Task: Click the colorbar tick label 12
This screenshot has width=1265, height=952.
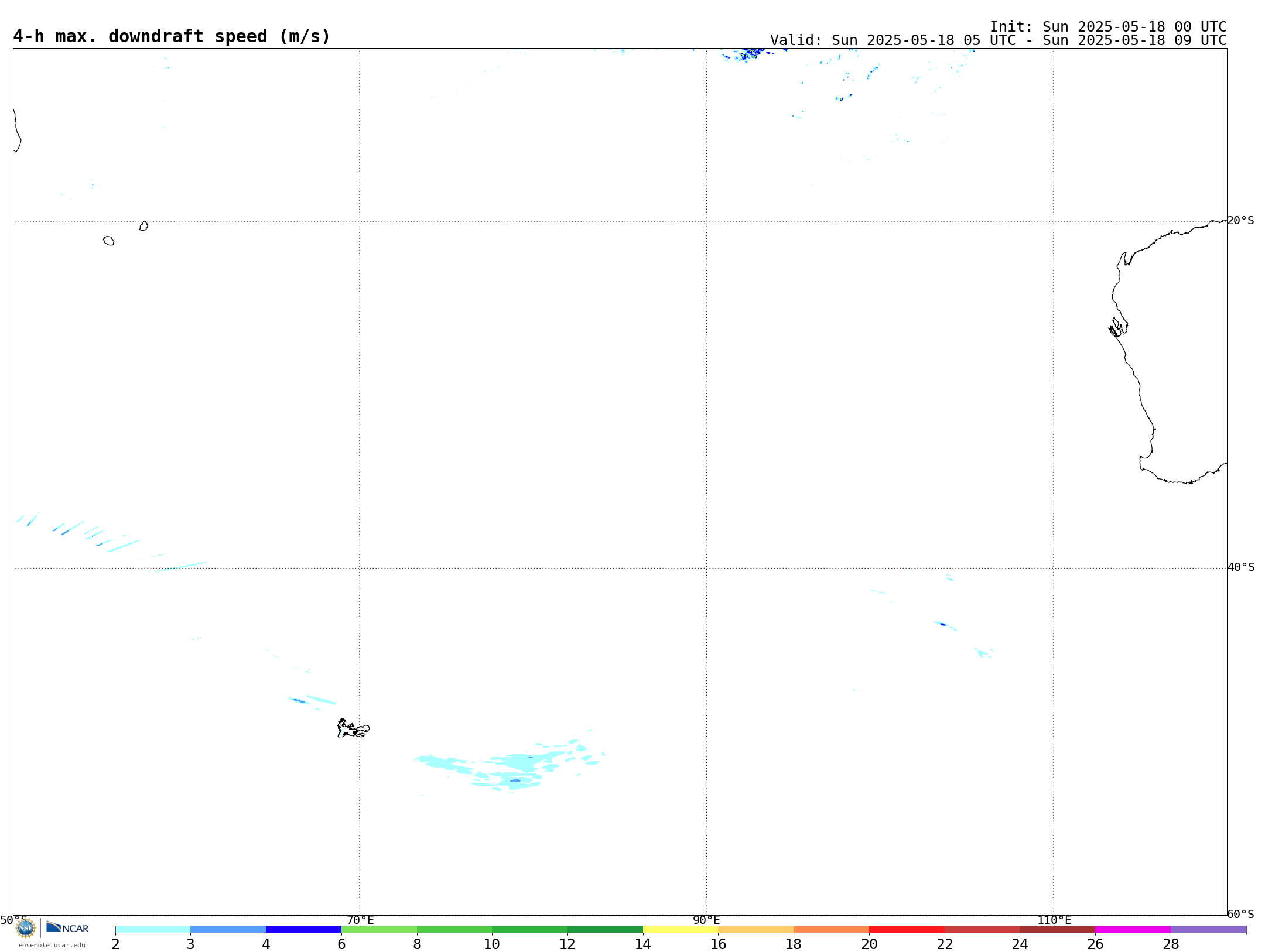Action: [x=567, y=944]
